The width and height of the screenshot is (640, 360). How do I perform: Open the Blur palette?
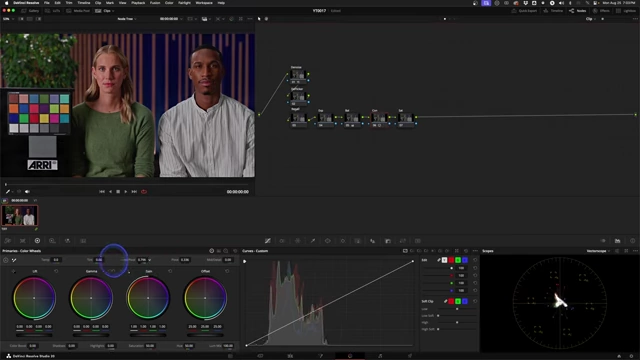click(x=373, y=241)
